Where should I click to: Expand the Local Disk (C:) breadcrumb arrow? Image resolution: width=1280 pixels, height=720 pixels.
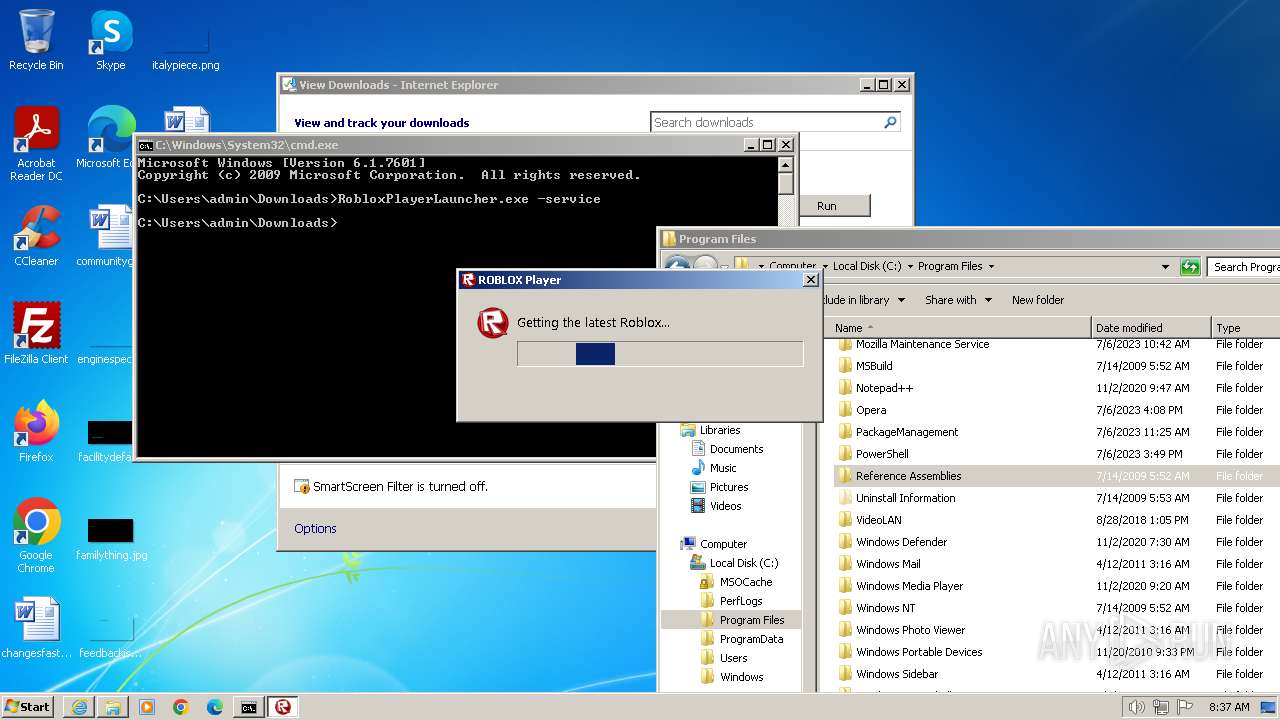pos(909,266)
